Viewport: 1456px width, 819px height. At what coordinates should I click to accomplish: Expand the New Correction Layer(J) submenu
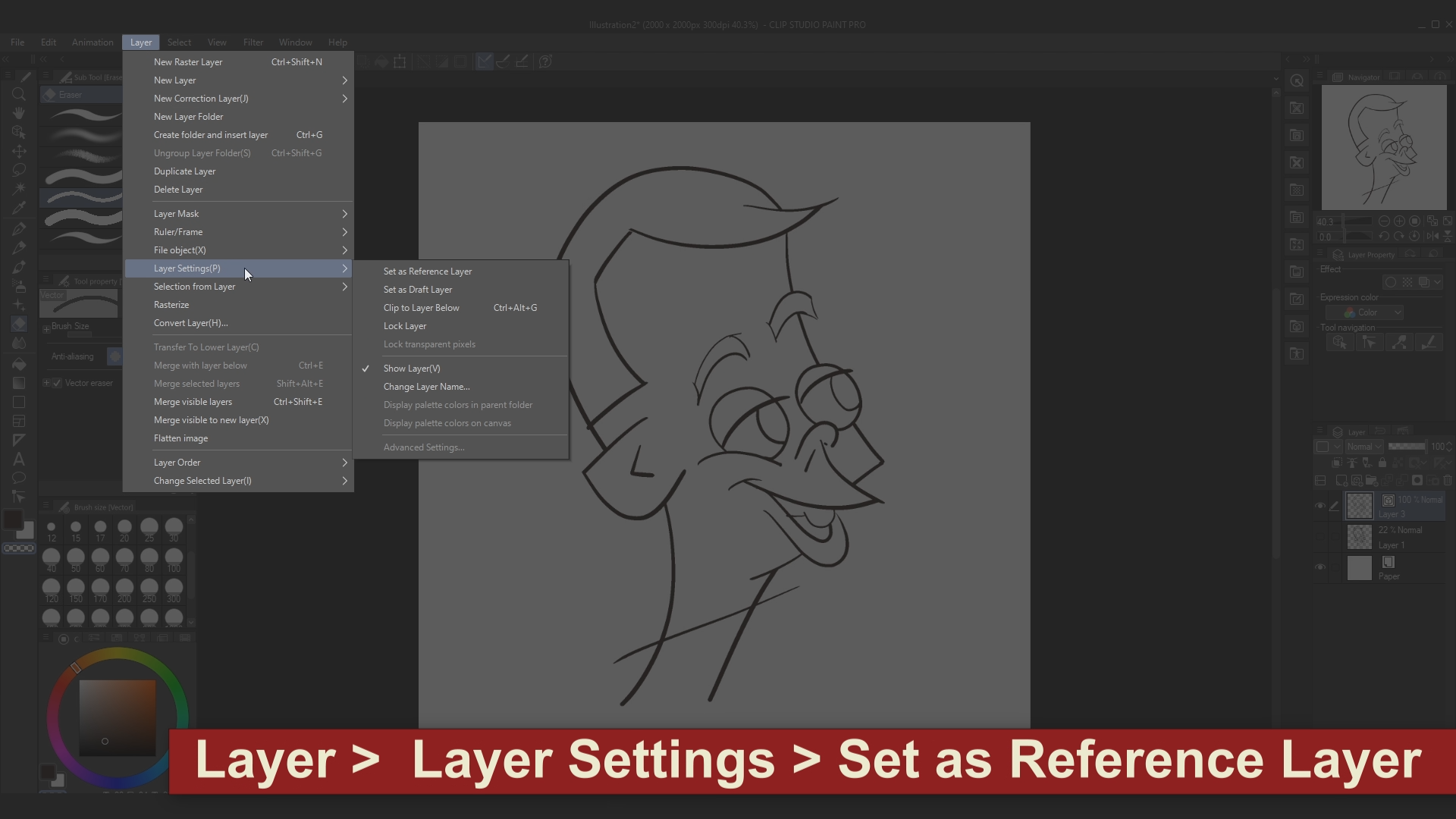[239, 99]
